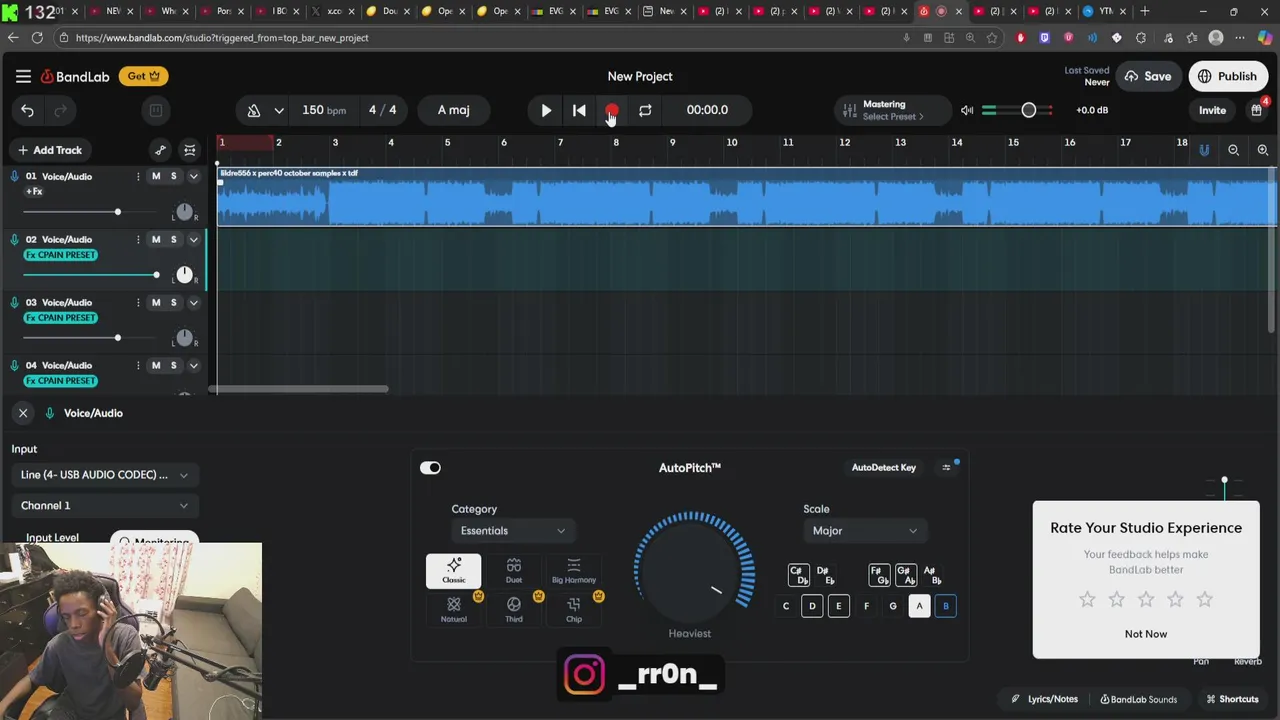Open the metronome options dropdown arrow

pyautogui.click(x=279, y=110)
